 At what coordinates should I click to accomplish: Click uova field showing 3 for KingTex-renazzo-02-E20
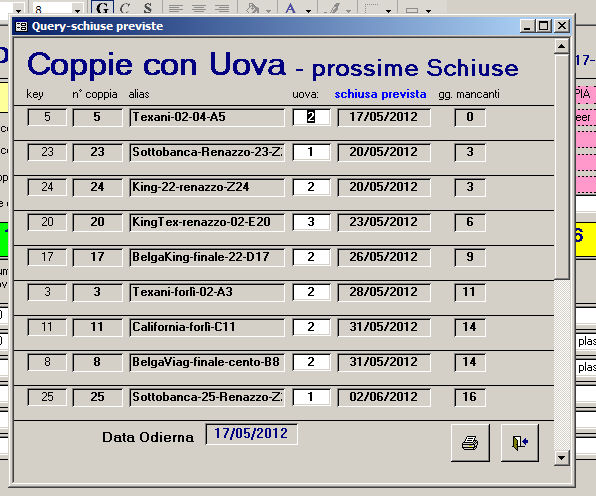(311, 222)
